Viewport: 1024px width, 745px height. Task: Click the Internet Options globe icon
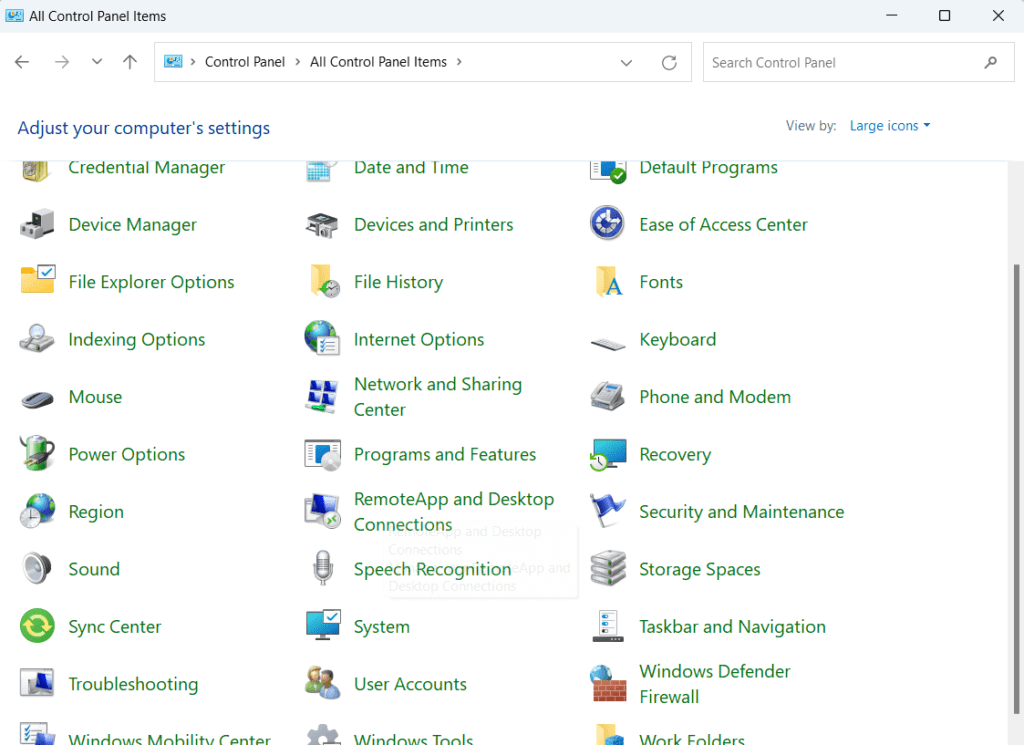[x=322, y=338]
